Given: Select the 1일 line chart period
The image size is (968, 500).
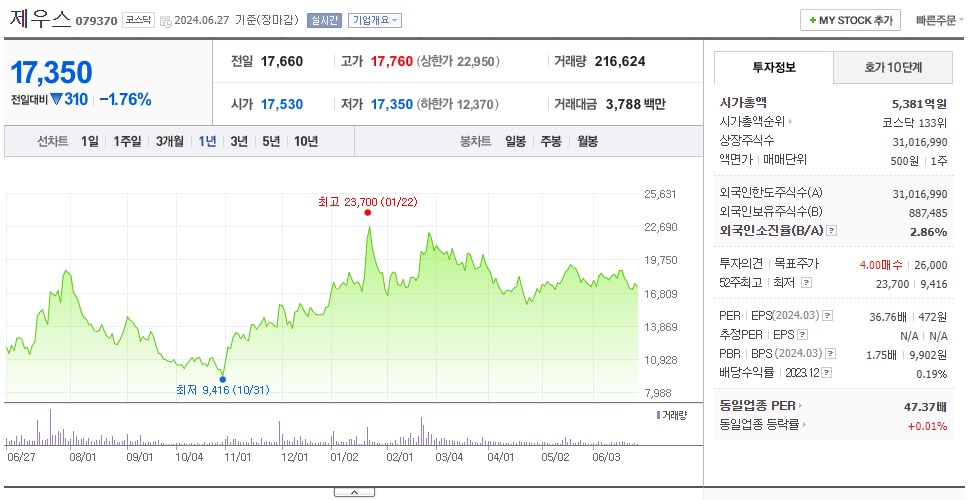Looking at the screenshot, I should coord(90,141).
